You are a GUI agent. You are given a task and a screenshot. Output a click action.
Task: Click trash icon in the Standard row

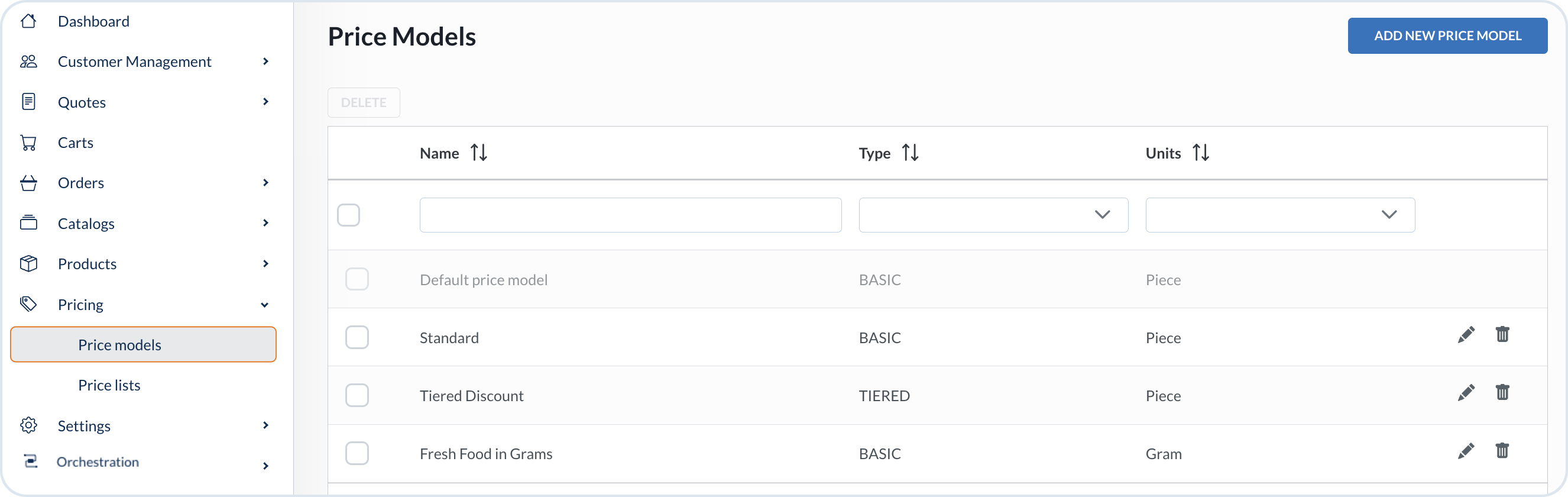1502,335
